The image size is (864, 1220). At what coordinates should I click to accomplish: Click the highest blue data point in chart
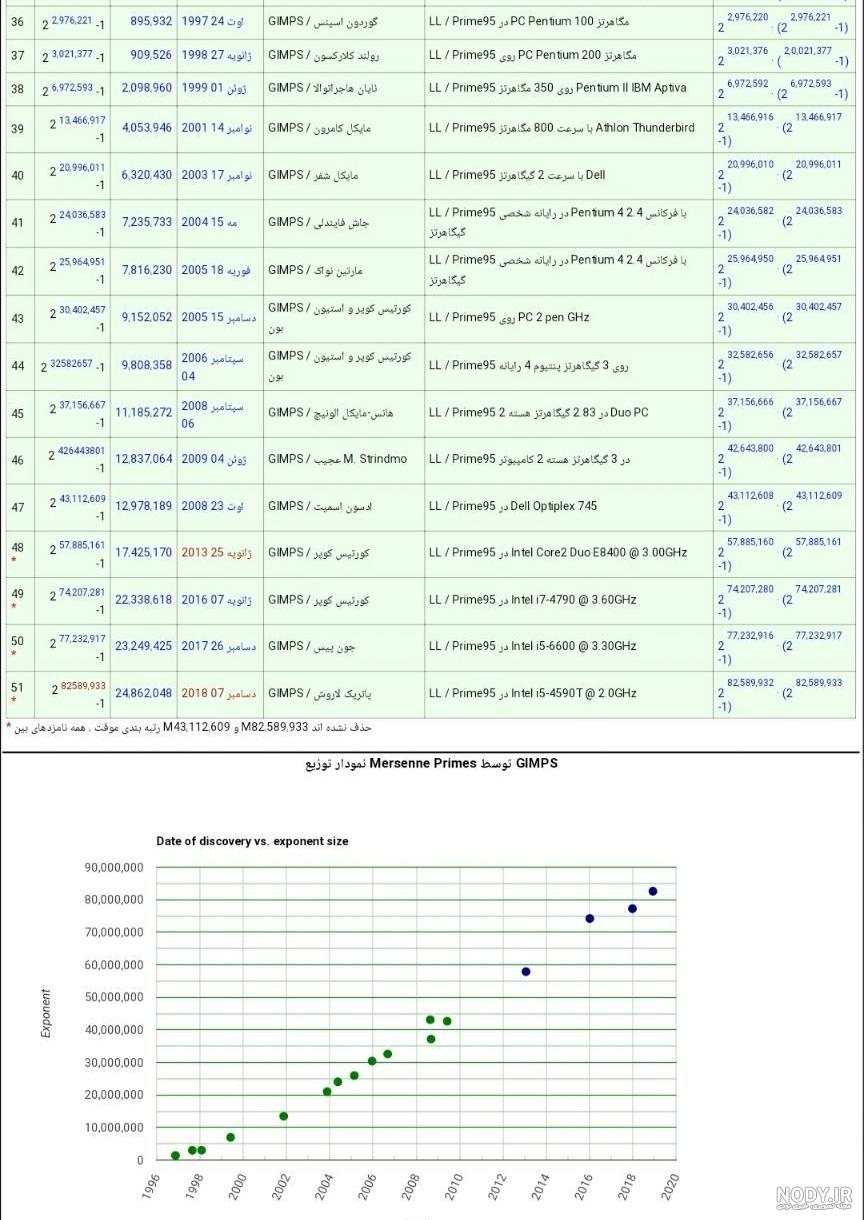pos(653,891)
